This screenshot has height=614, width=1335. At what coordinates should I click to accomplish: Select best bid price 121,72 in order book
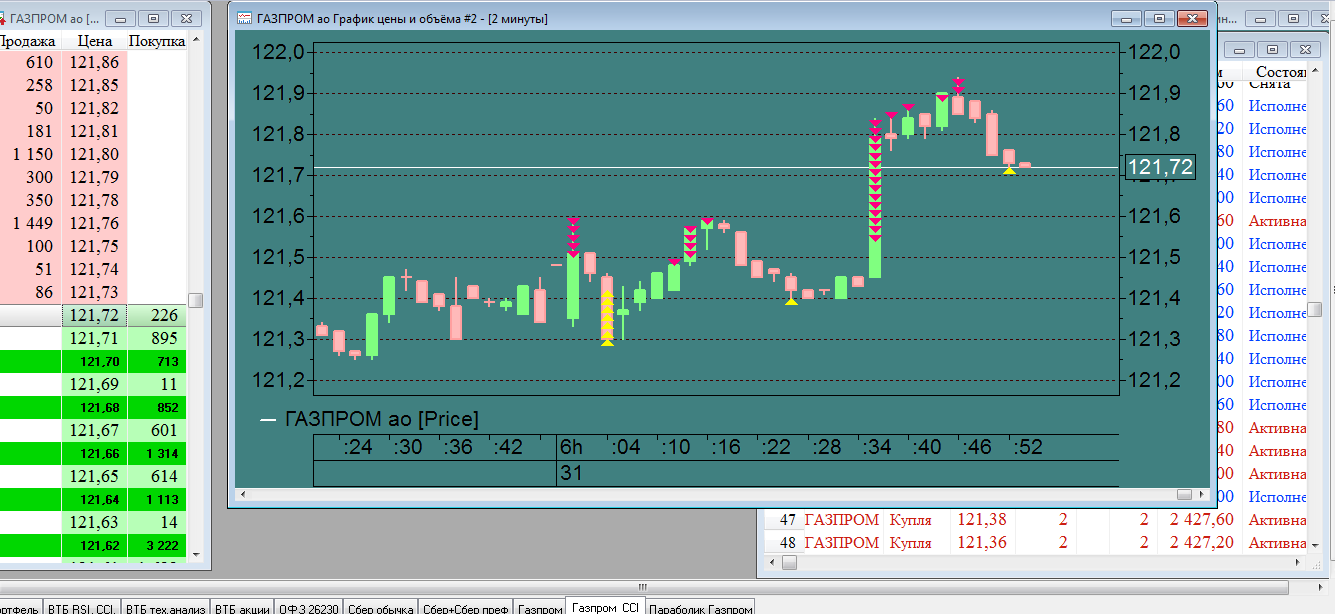(x=94, y=316)
